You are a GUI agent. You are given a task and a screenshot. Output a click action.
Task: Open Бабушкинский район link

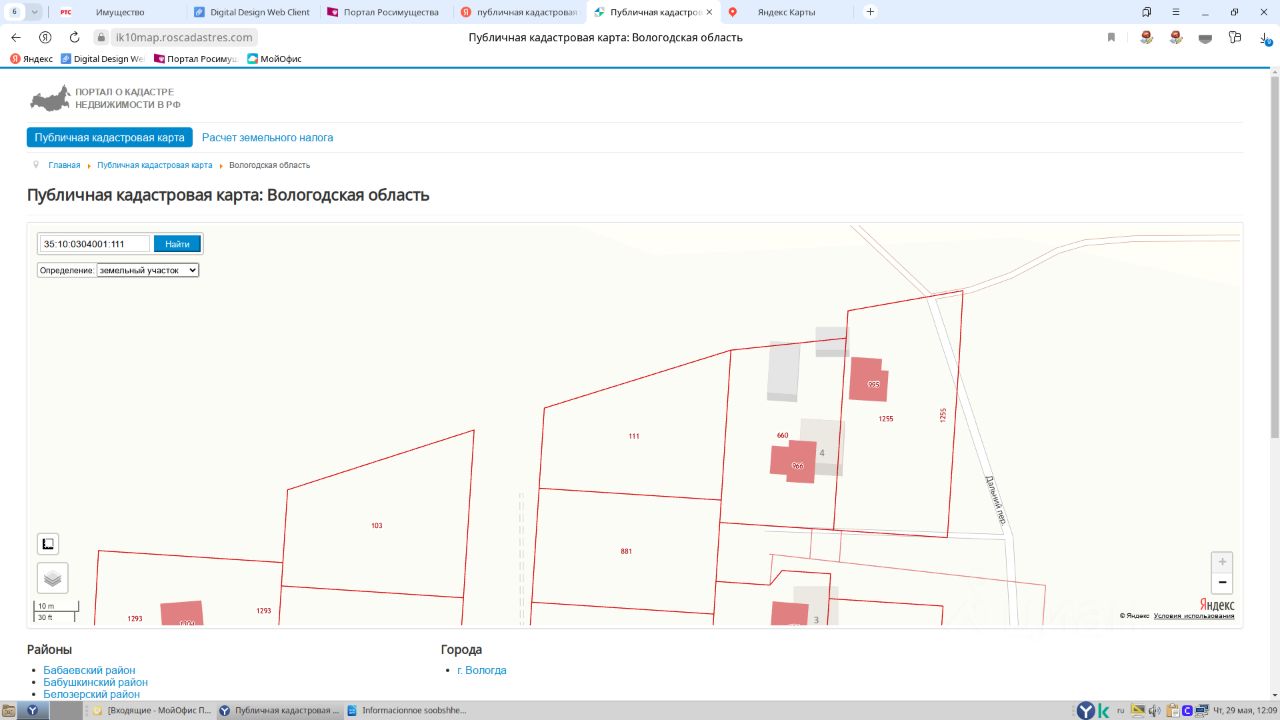(95, 682)
